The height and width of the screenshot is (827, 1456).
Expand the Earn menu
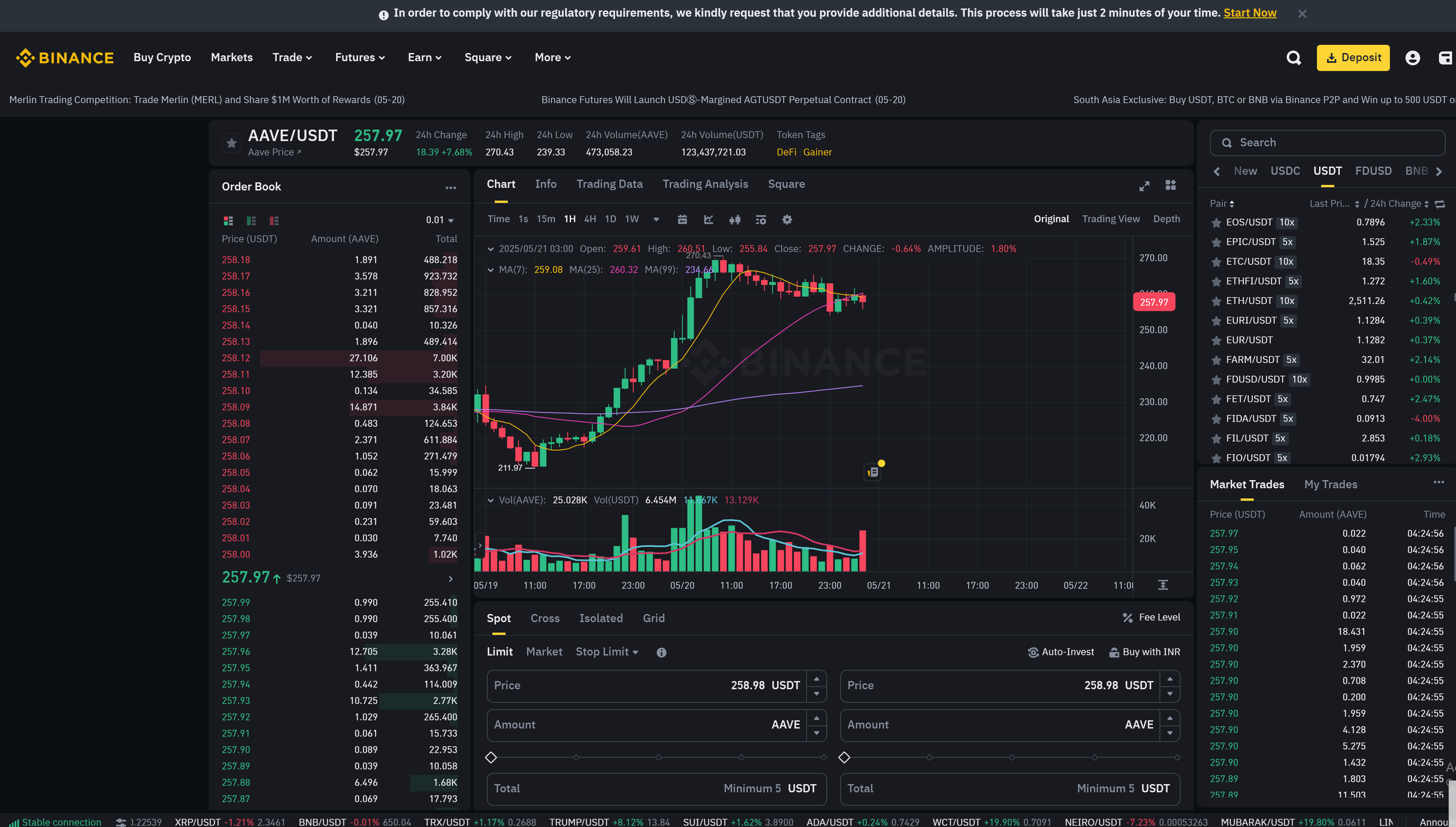[425, 57]
